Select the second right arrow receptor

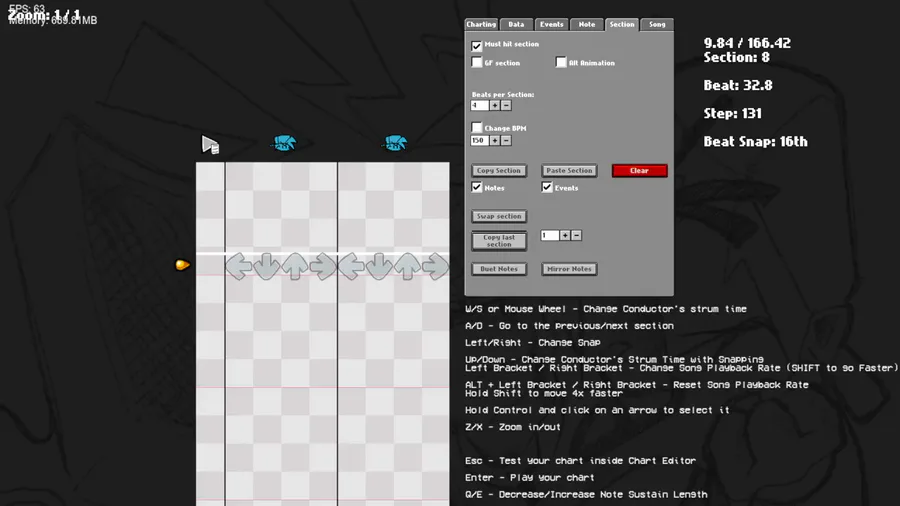click(436, 267)
